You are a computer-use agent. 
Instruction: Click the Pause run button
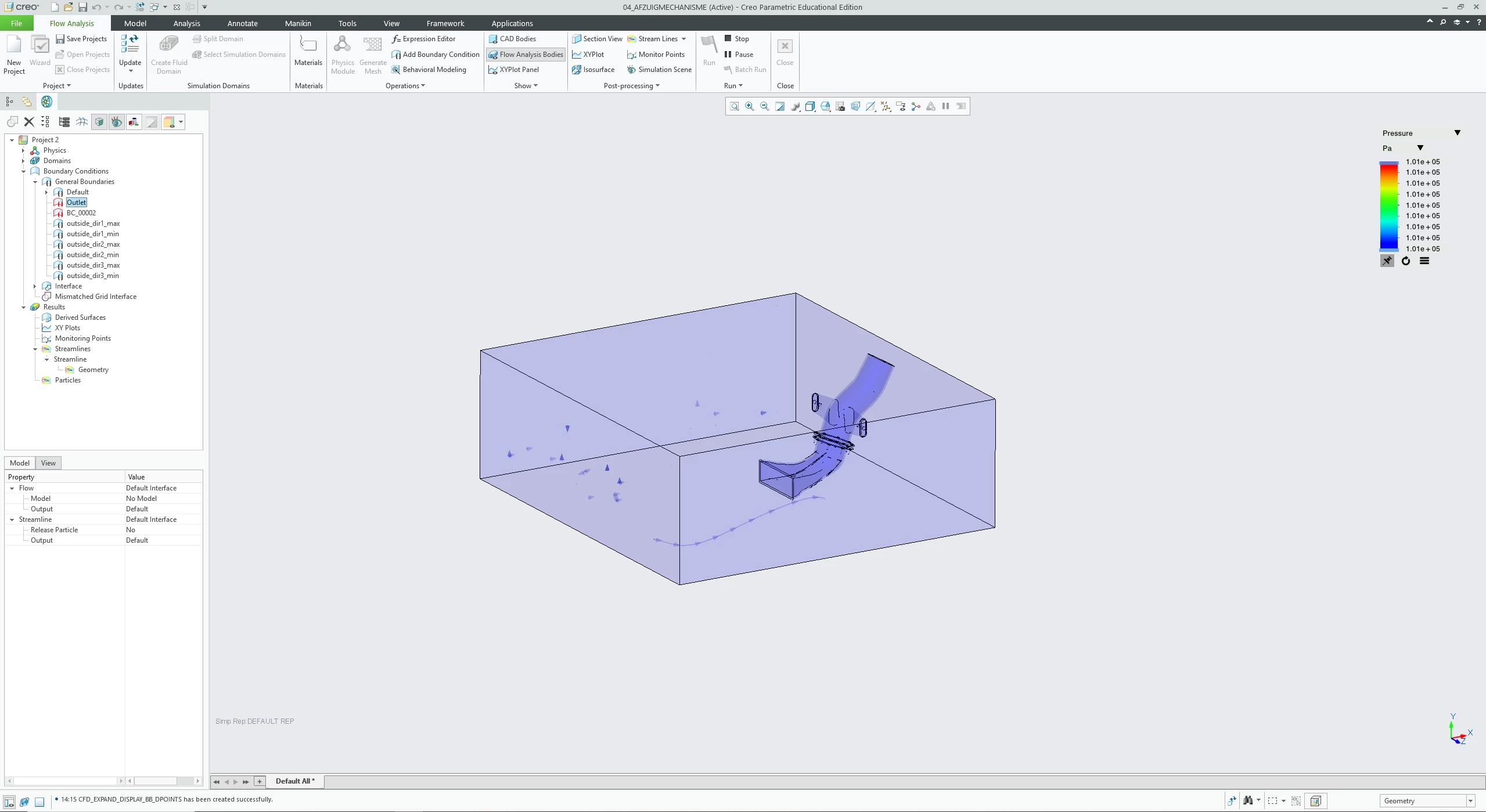(x=739, y=54)
